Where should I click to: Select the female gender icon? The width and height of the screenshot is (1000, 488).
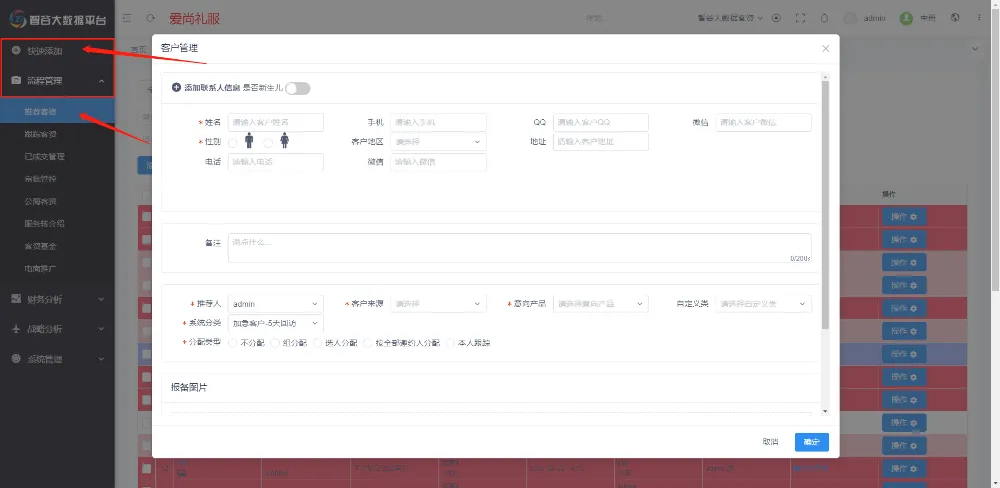284,142
